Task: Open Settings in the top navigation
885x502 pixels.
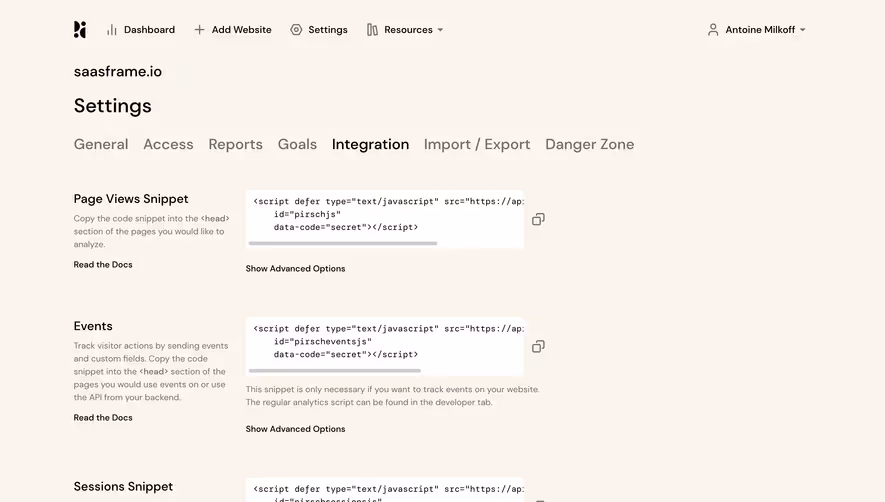Action: (x=319, y=29)
